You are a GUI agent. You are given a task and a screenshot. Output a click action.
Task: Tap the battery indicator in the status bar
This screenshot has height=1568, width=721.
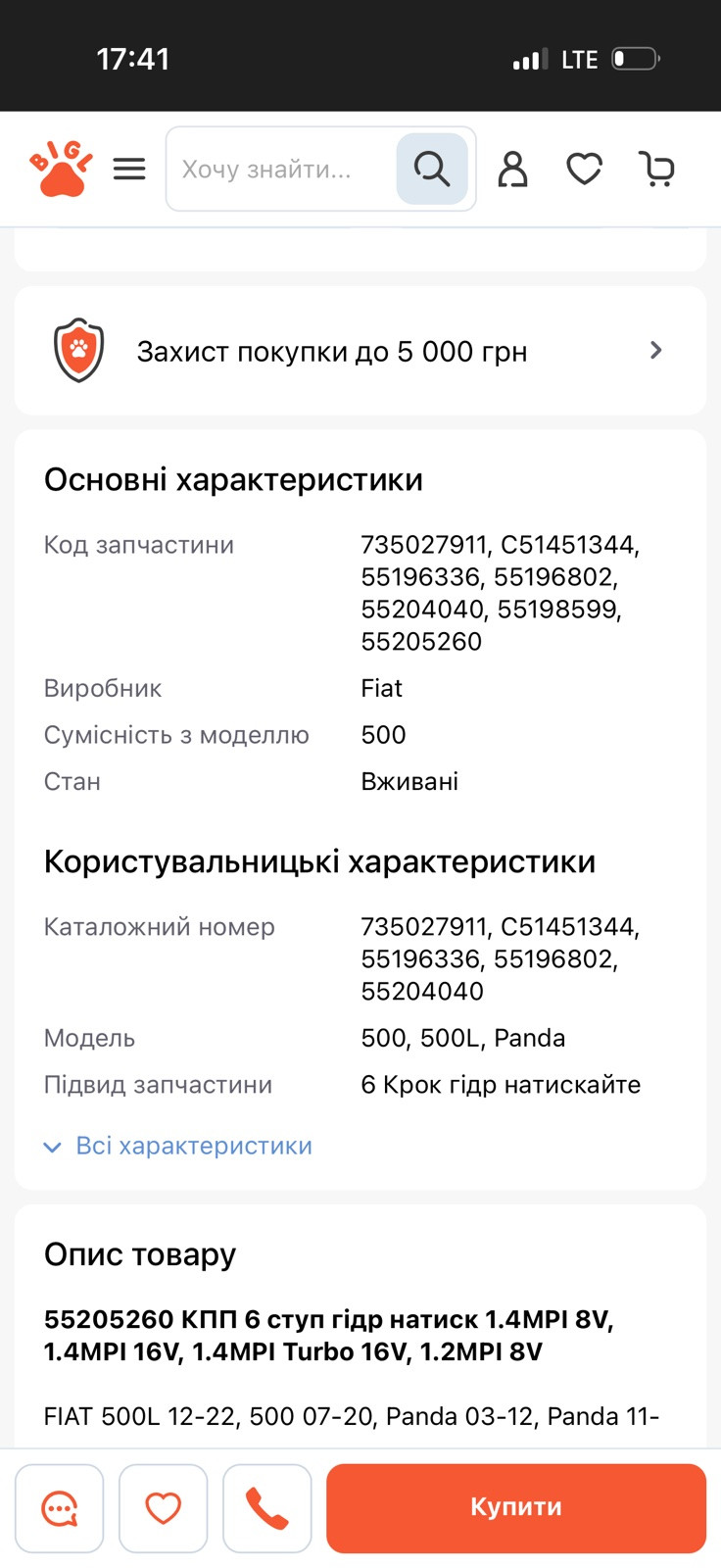[635, 59]
